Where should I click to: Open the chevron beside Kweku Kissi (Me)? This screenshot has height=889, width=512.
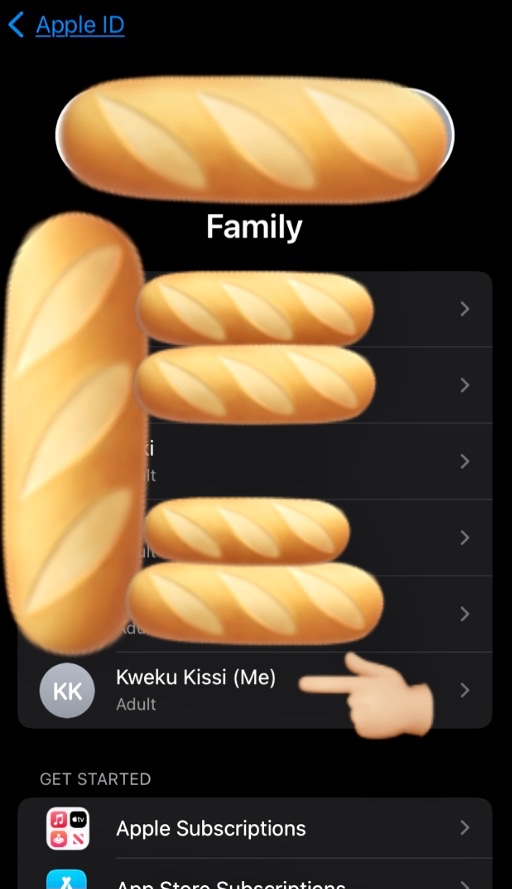465,690
